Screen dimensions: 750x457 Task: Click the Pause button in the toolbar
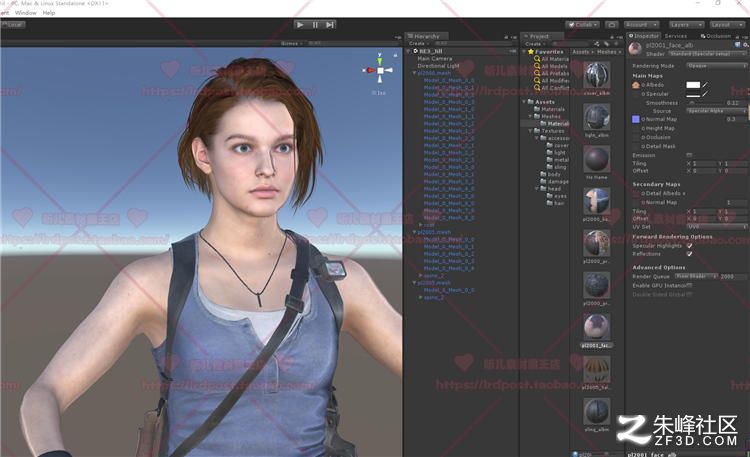(x=315, y=25)
